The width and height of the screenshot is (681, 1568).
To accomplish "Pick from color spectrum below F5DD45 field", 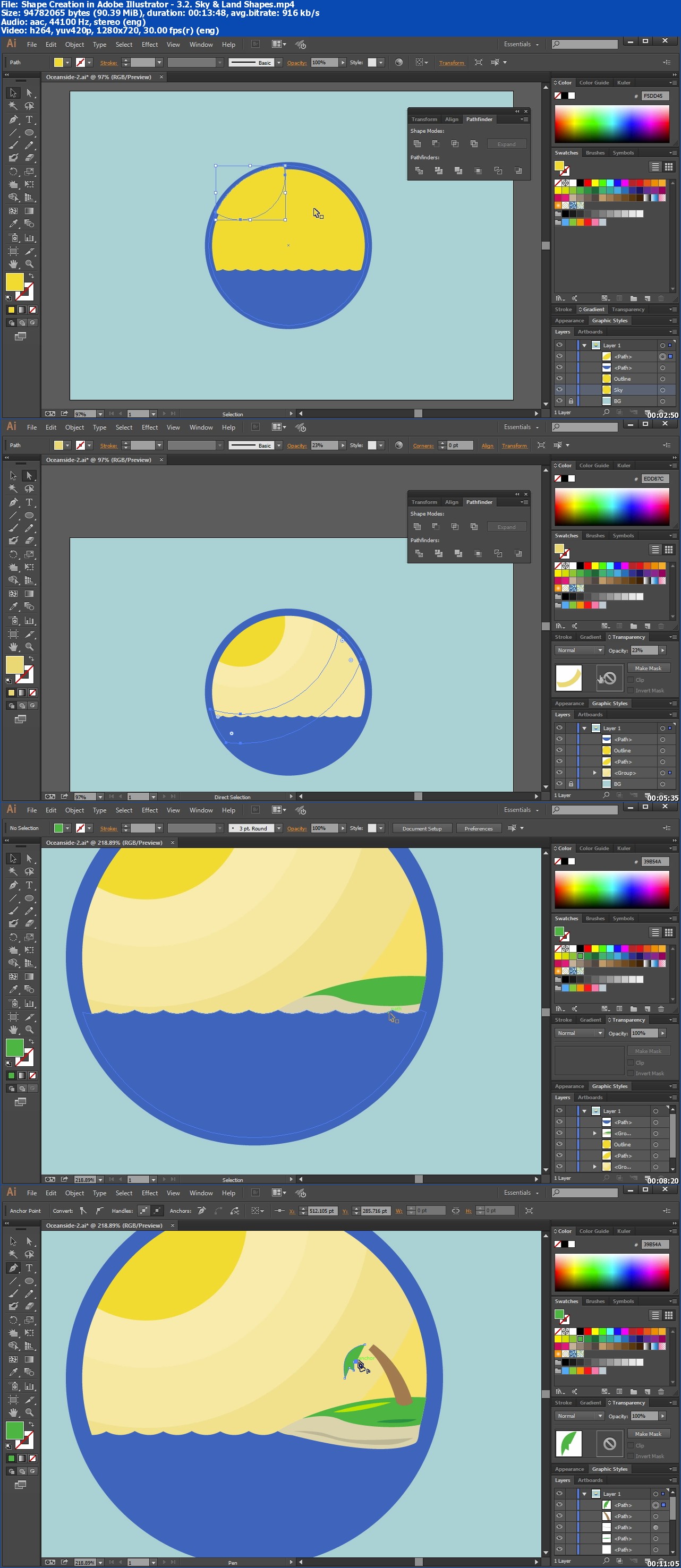I will pos(611,124).
